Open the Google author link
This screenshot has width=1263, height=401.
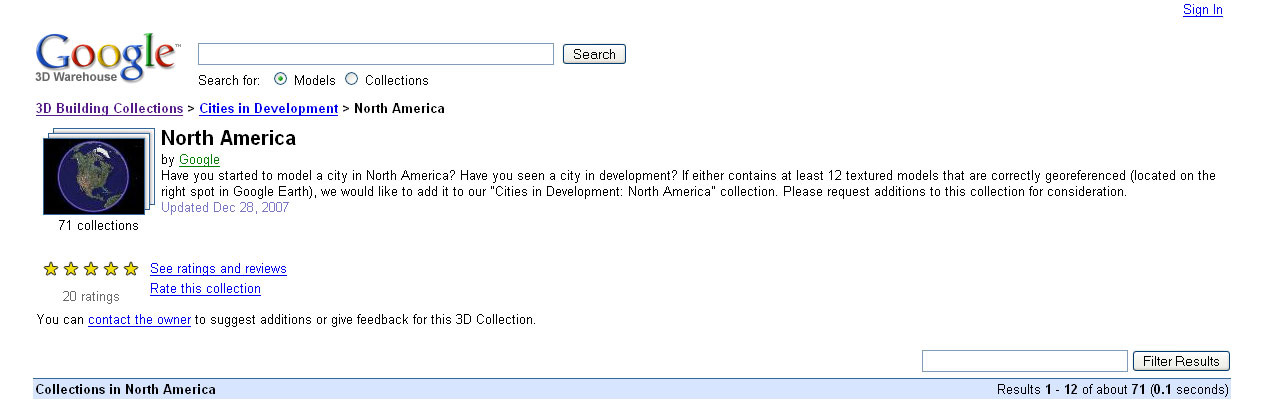199,160
